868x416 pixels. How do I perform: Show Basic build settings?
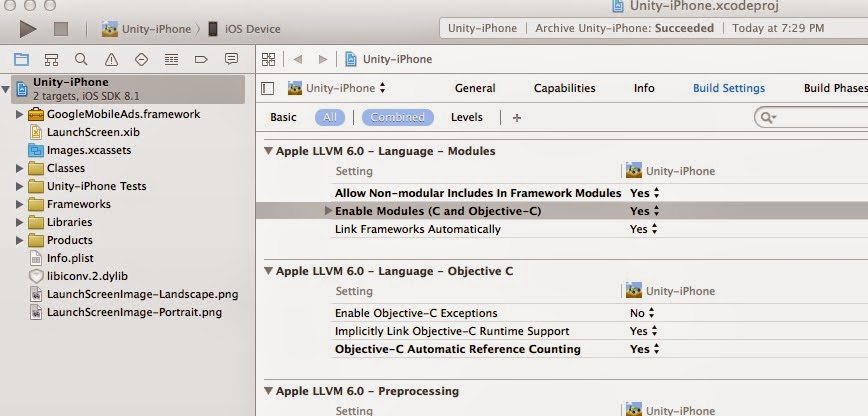[x=283, y=117]
